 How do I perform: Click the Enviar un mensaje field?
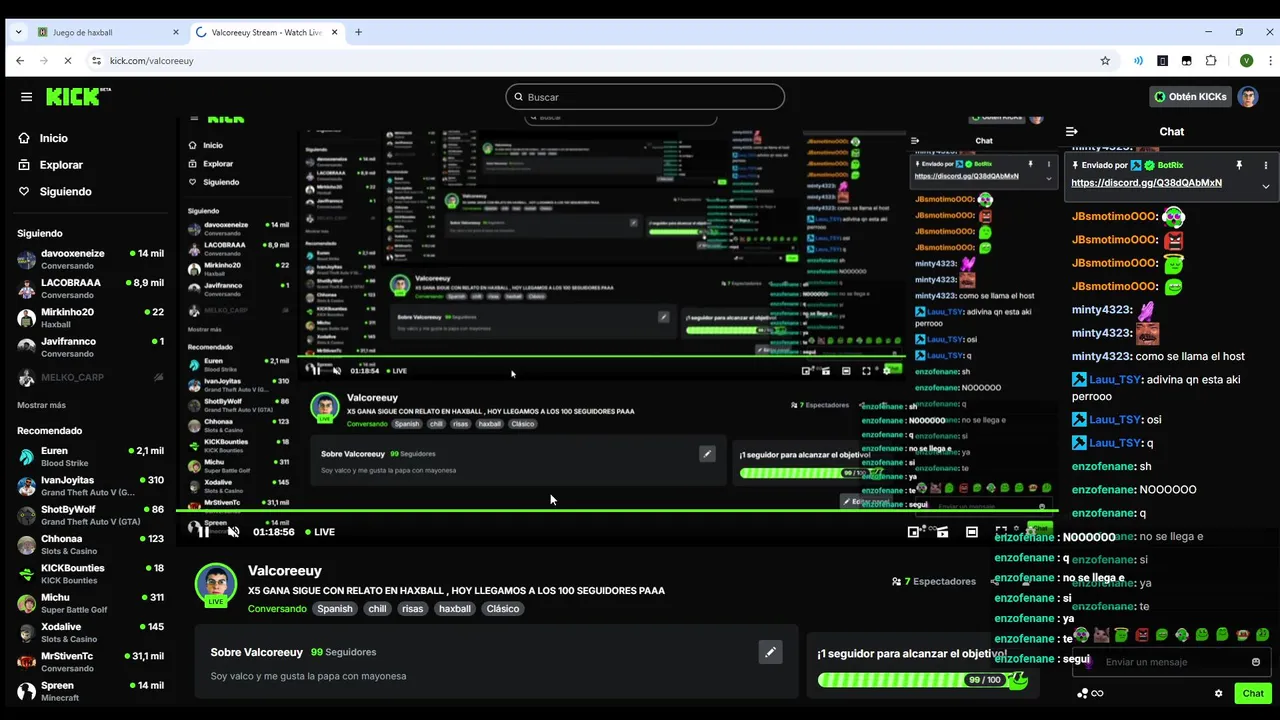(1172, 662)
